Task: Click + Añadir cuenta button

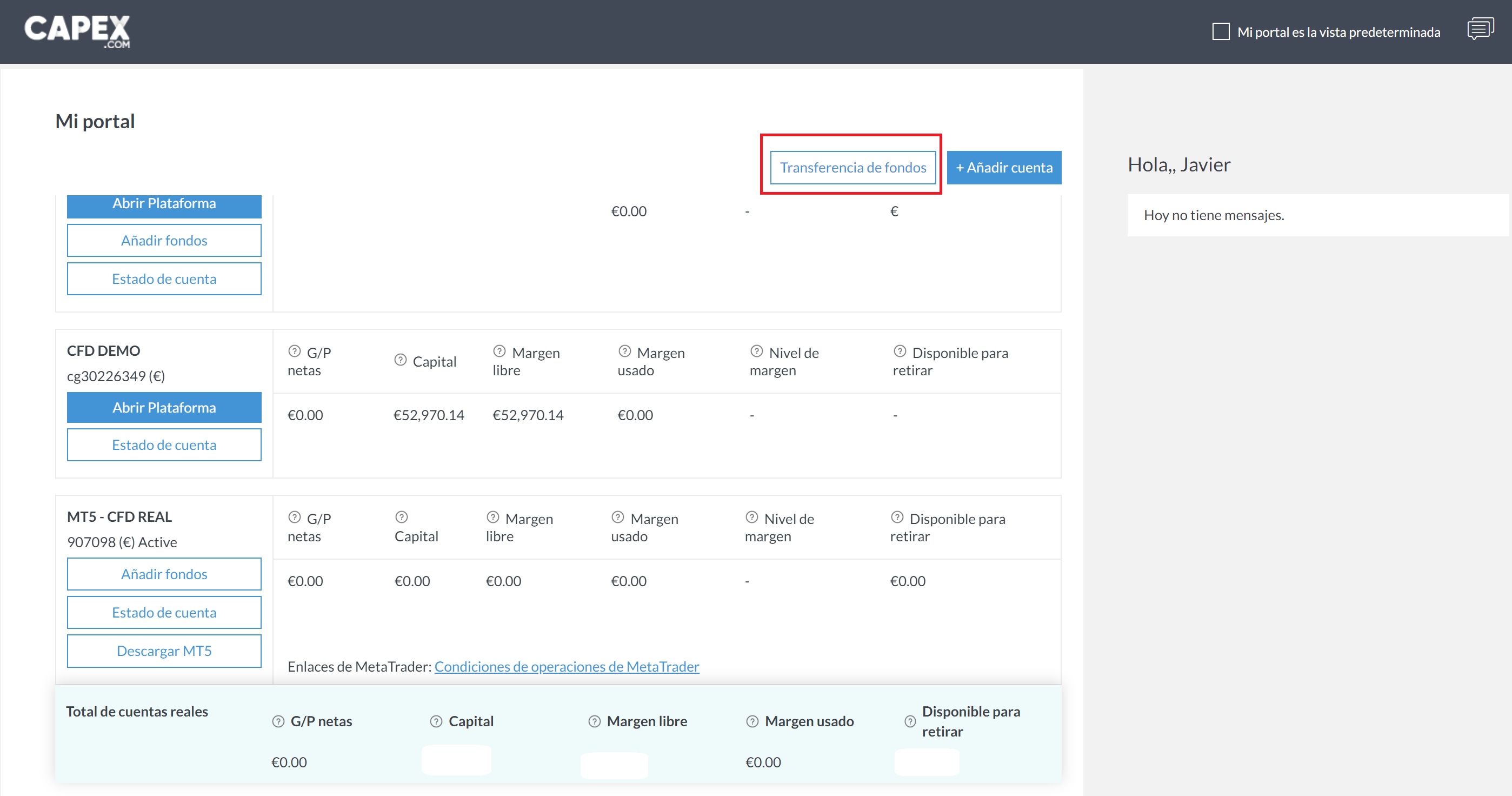Action: (x=1004, y=168)
